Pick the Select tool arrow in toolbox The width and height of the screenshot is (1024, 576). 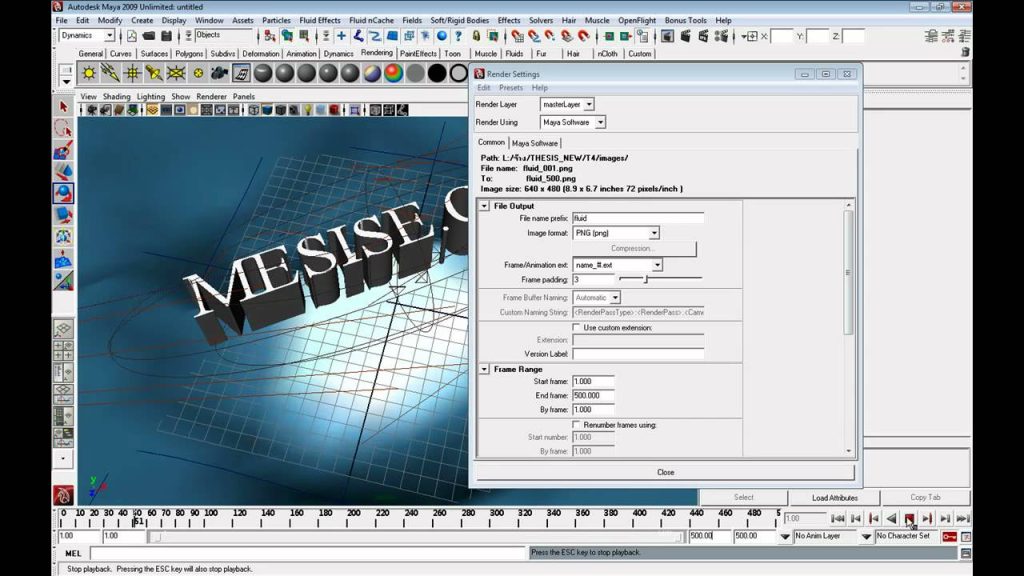coord(63,106)
